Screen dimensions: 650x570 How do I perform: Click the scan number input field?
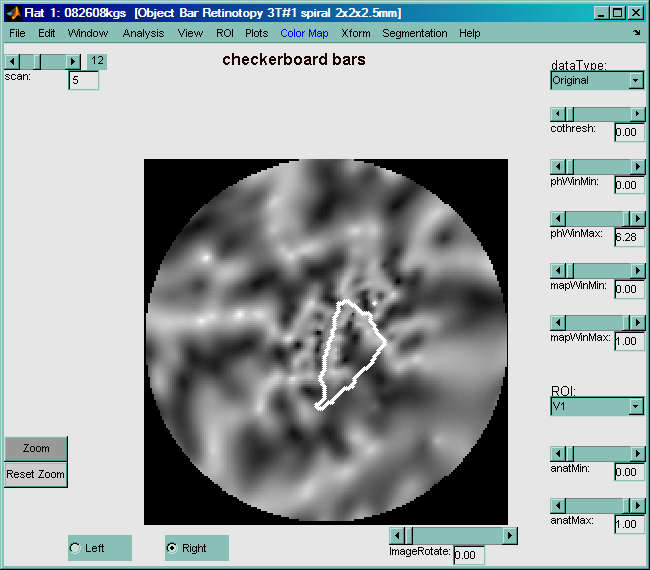83,80
